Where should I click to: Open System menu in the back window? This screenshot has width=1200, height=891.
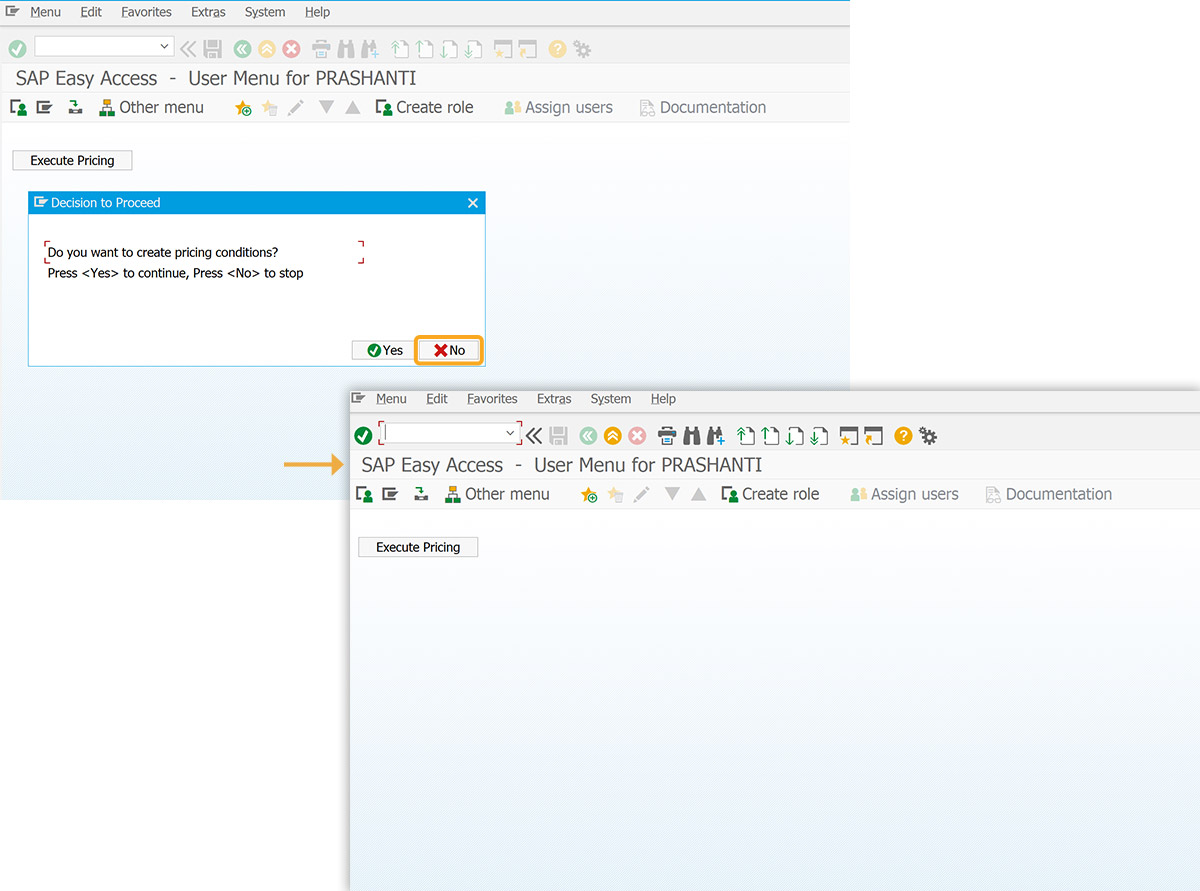coord(264,12)
